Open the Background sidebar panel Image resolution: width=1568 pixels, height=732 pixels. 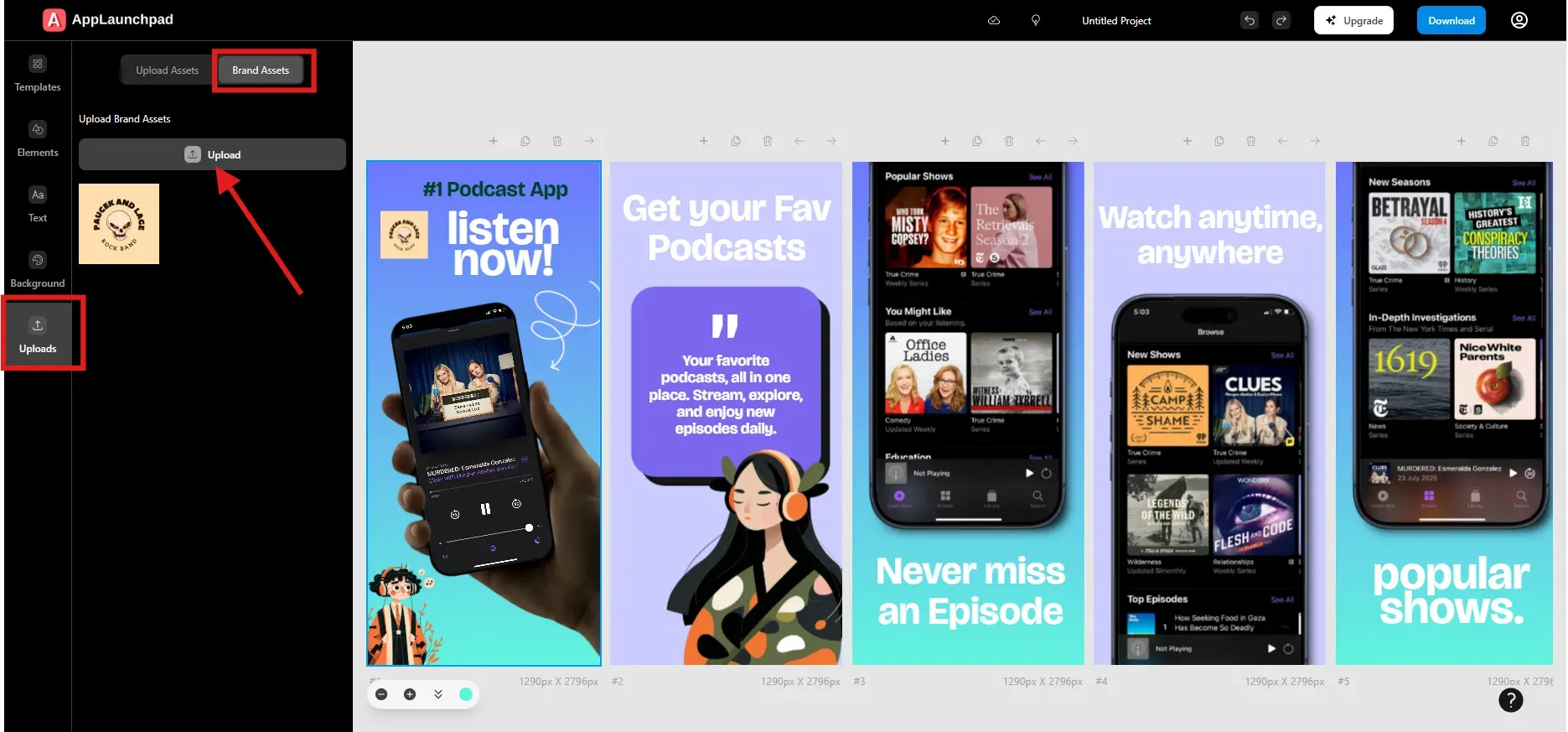[38, 270]
